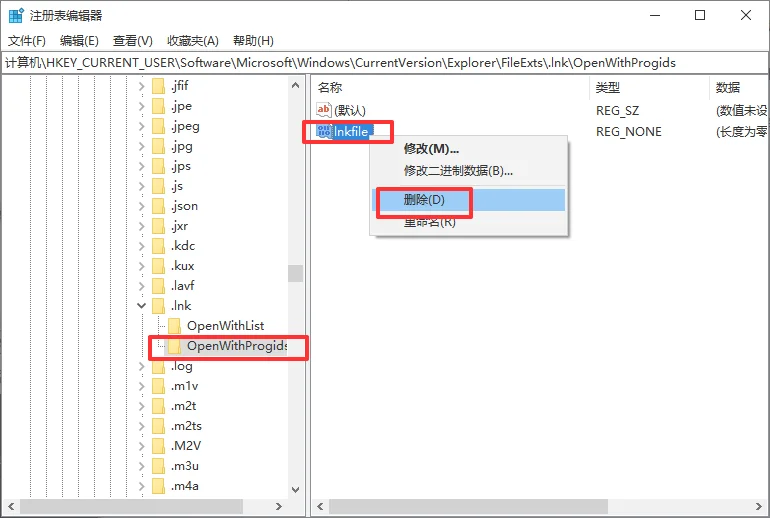Image resolution: width=770 pixels, height=518 pixels.
Task: Expand the .m2ts tree node
Action: pyautogui.click(x=141, y=426)
